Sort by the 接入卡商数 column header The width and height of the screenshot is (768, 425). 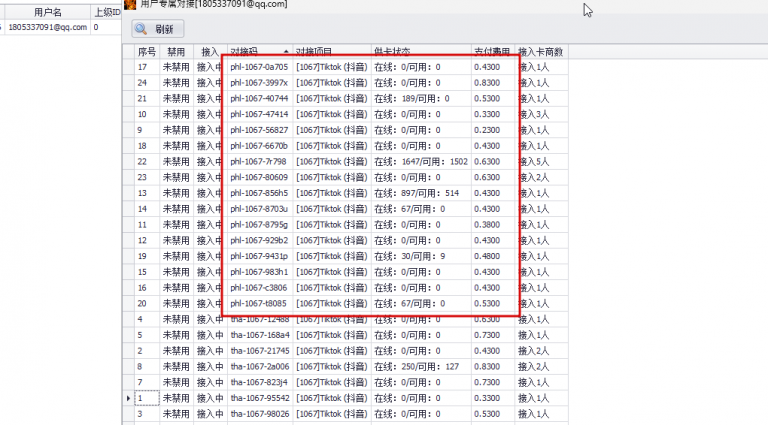[x=541, y=52]
